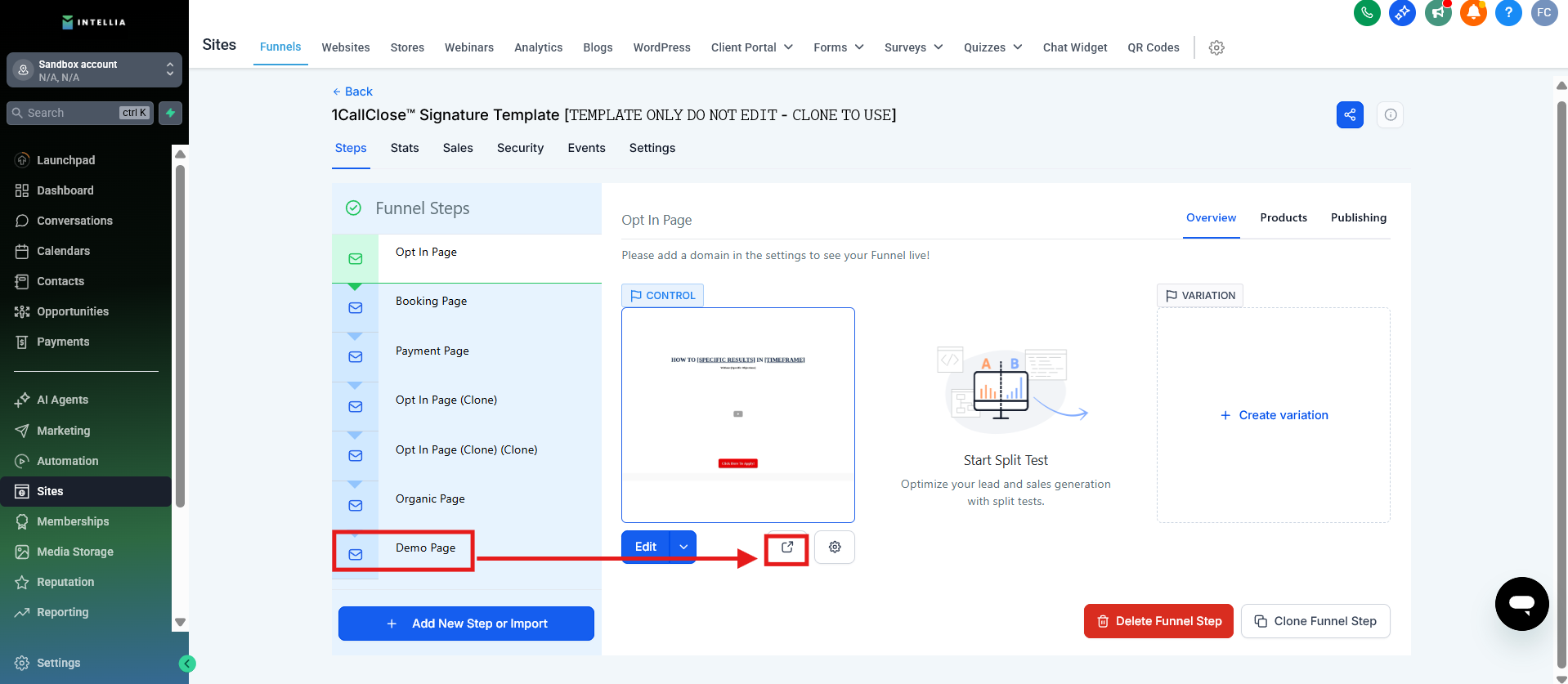Click the green phone dialer icon
The height and width of the screenshot is (684, 1568).
1367,13
